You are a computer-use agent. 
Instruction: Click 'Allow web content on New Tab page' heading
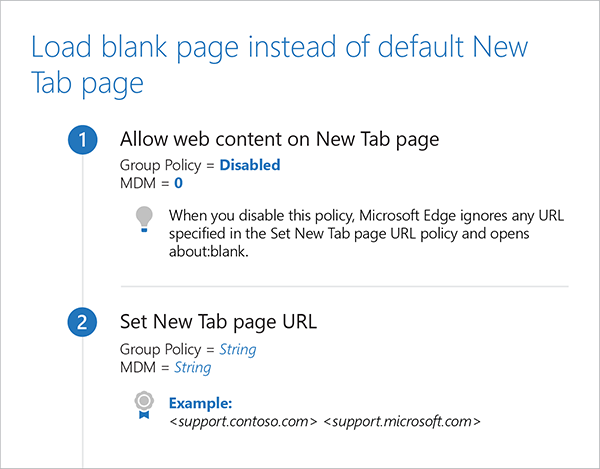click(x=279, y=139)
